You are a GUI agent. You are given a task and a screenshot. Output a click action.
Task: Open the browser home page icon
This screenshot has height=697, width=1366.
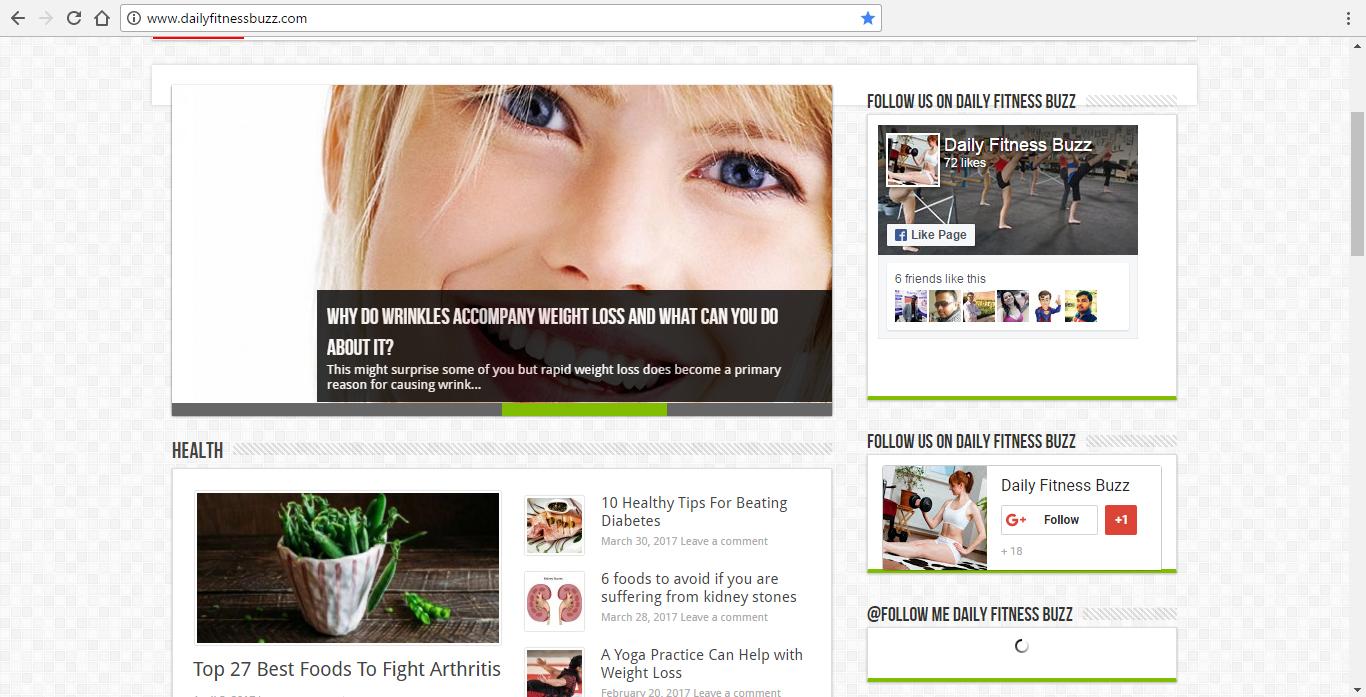tap(100, 17)
